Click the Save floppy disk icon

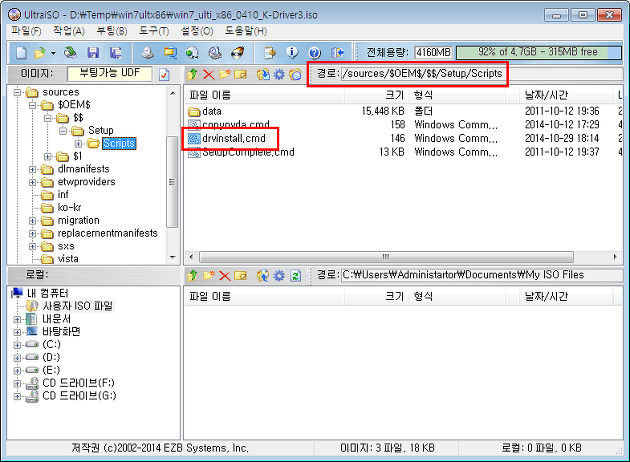tap(93, 53)
